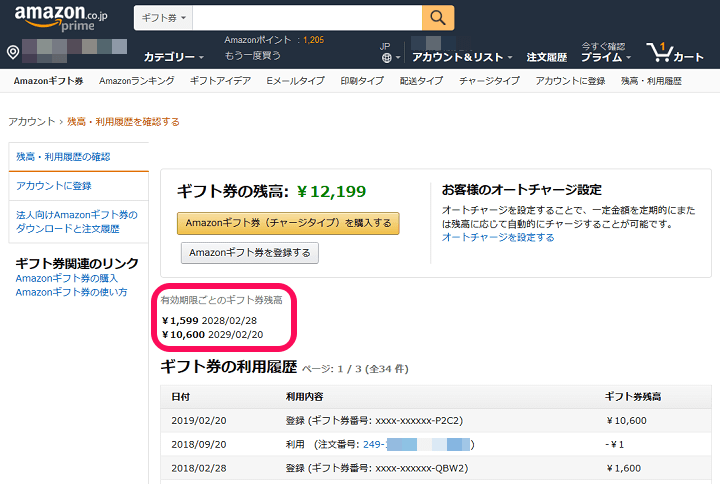Screen dimensions: 720x484
Task: Open the オートチャージを設定する link
Action: pos(497,237)
